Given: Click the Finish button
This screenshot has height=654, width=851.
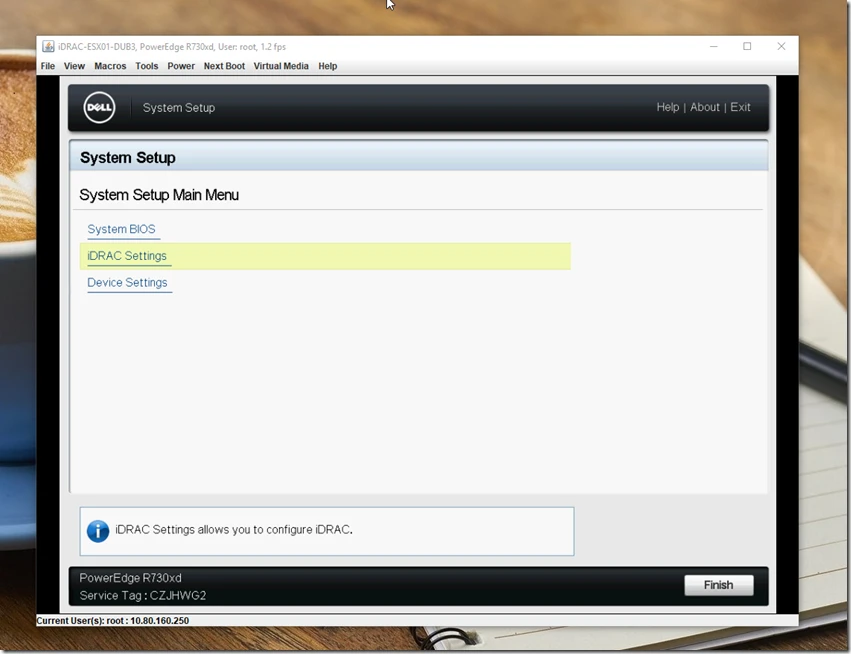Looking at the screenshot, I should (x=719, y=585).
